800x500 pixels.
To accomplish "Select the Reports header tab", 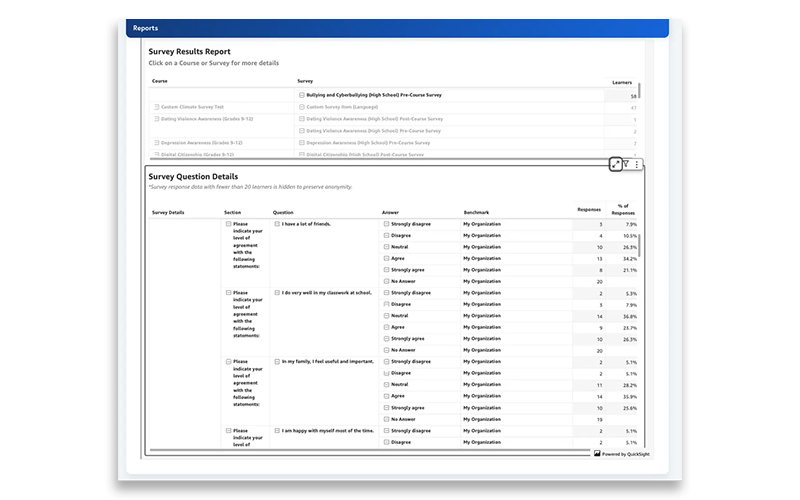I will pyautogui.click(x=145, y=28).
